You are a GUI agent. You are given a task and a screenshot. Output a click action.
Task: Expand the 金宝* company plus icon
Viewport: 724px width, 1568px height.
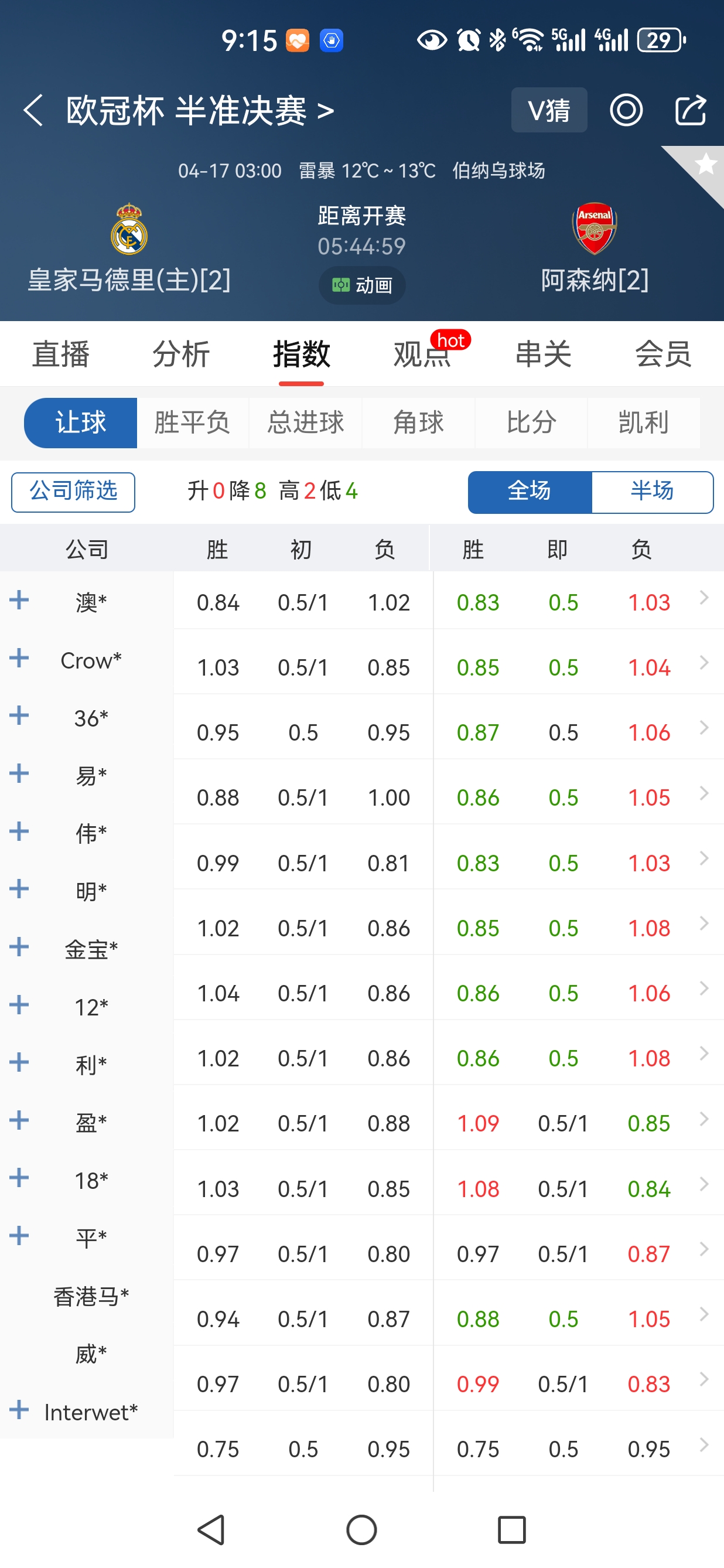point(19,947)
